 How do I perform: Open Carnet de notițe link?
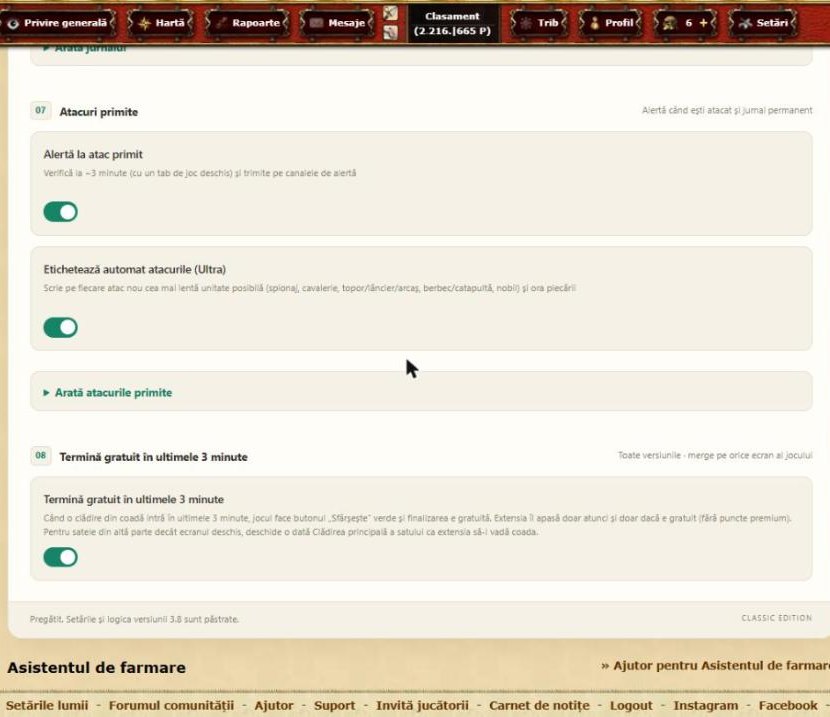tap(539, 705)
